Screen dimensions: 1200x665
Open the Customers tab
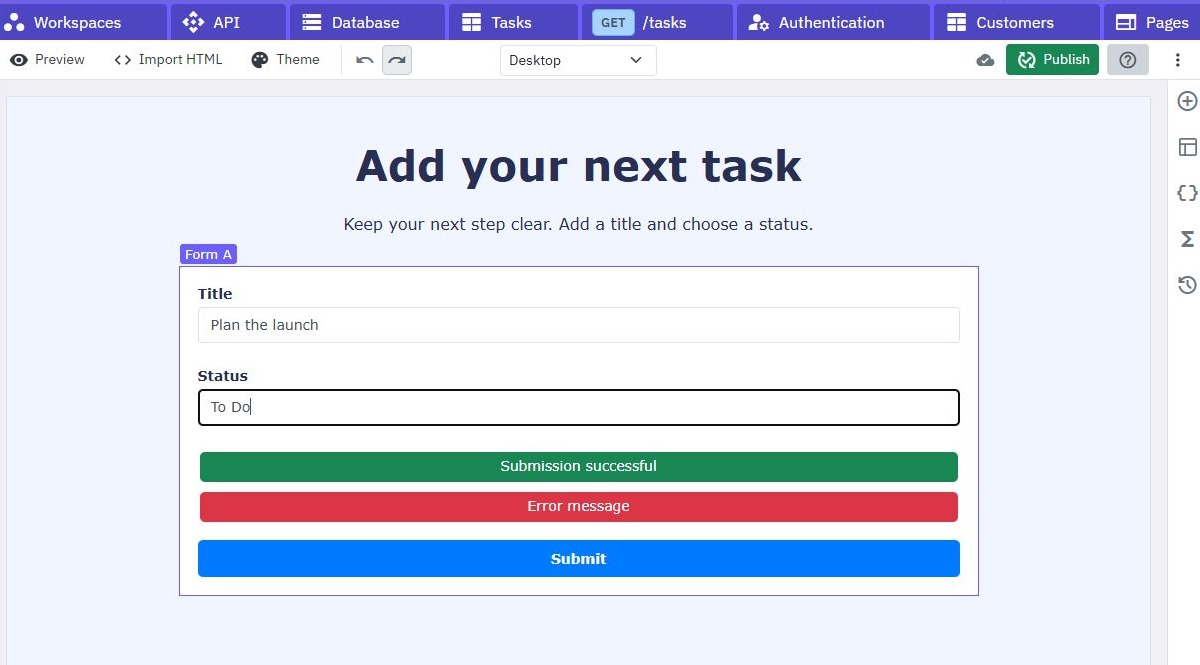(x=1015, y=22)
